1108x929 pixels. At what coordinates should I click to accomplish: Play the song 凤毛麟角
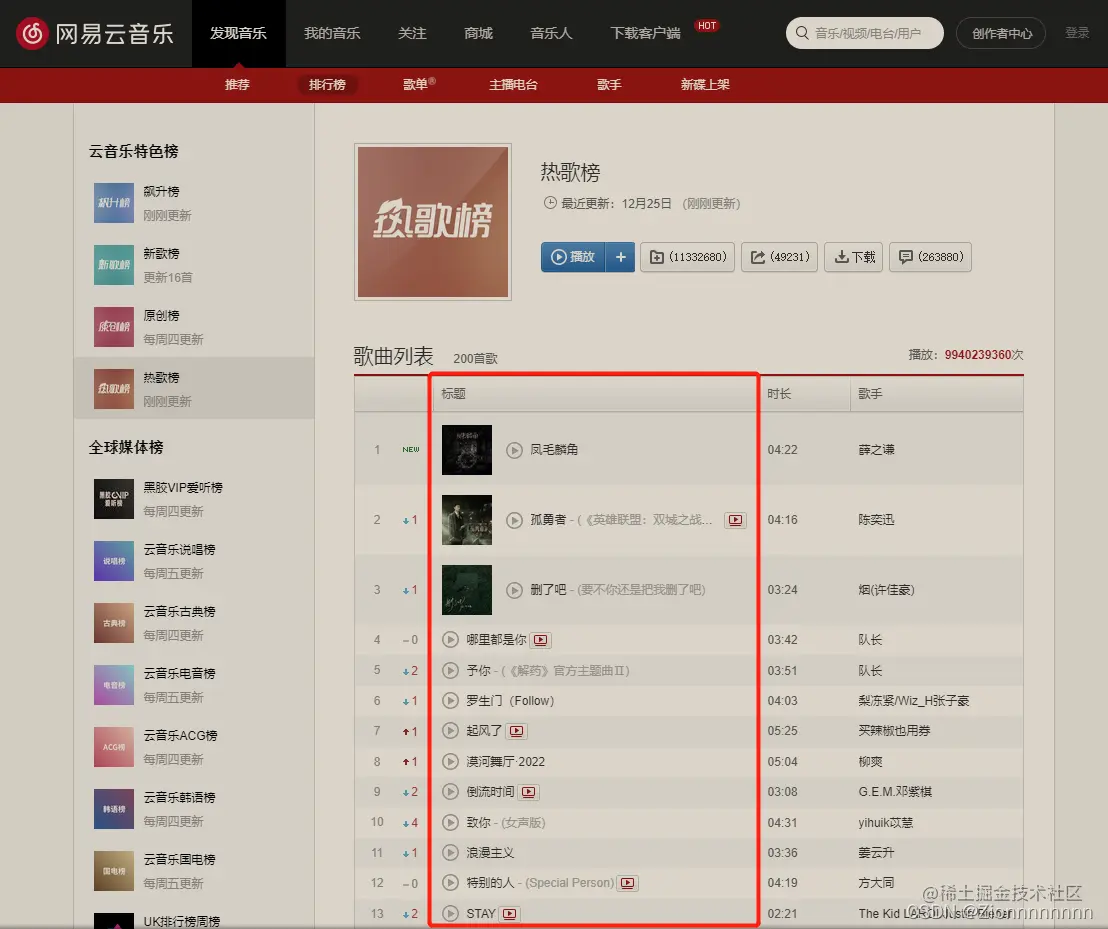(x=514, y=450)
